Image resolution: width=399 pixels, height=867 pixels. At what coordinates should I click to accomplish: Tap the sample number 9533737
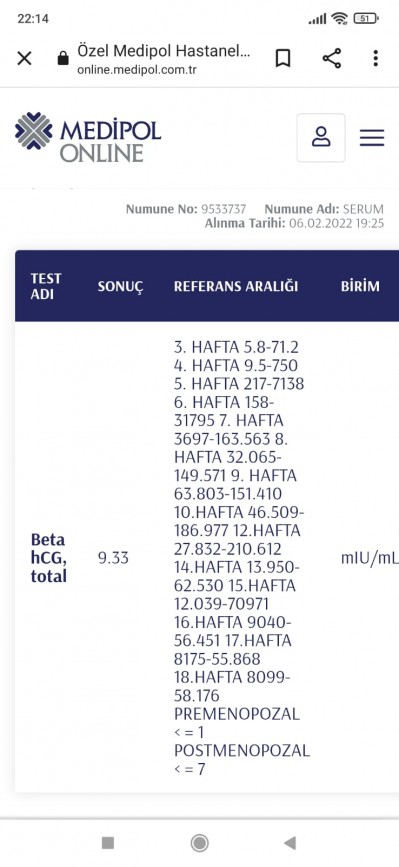[223, 209]
